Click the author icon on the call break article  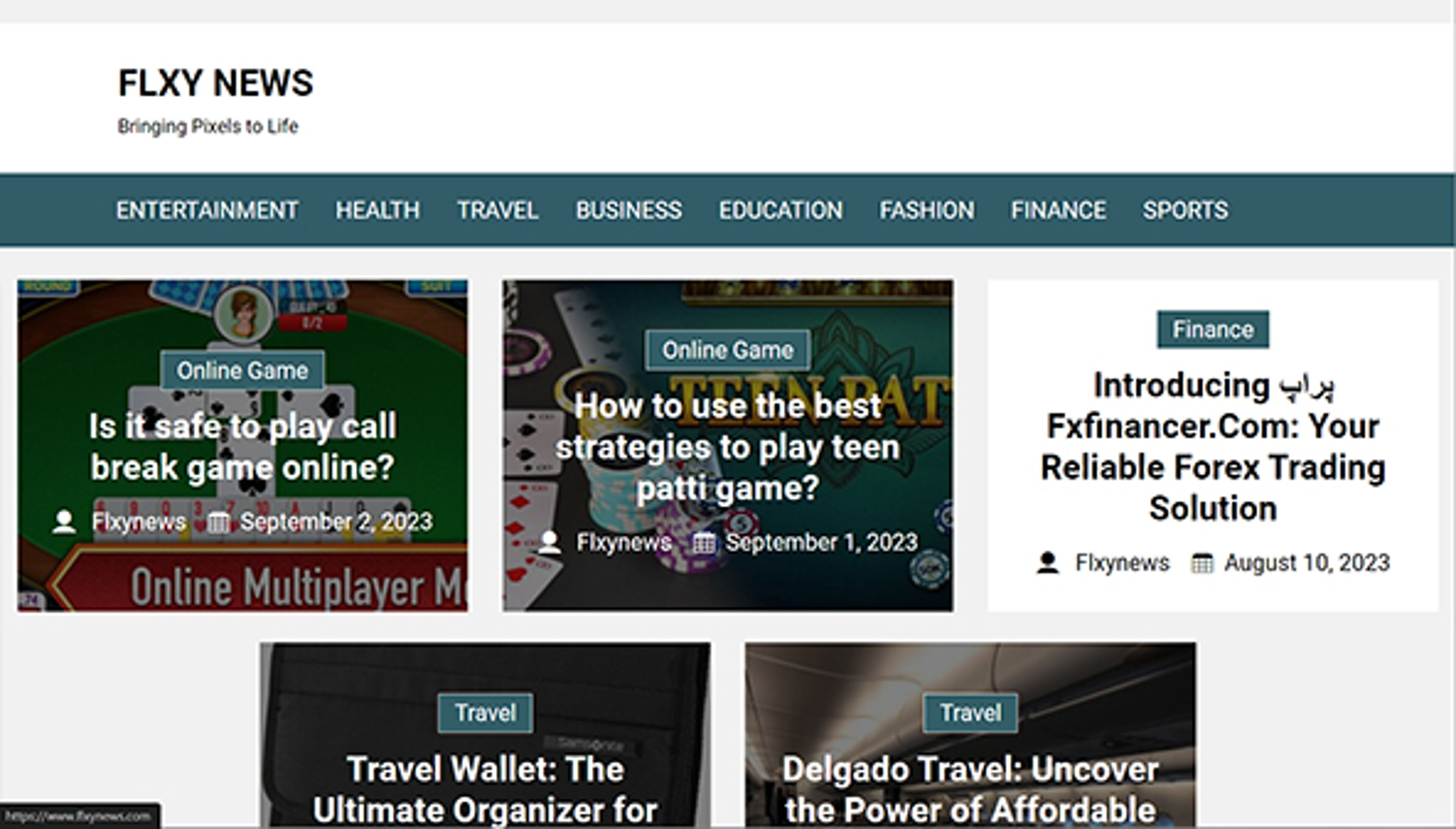click(x=64, y=520)
